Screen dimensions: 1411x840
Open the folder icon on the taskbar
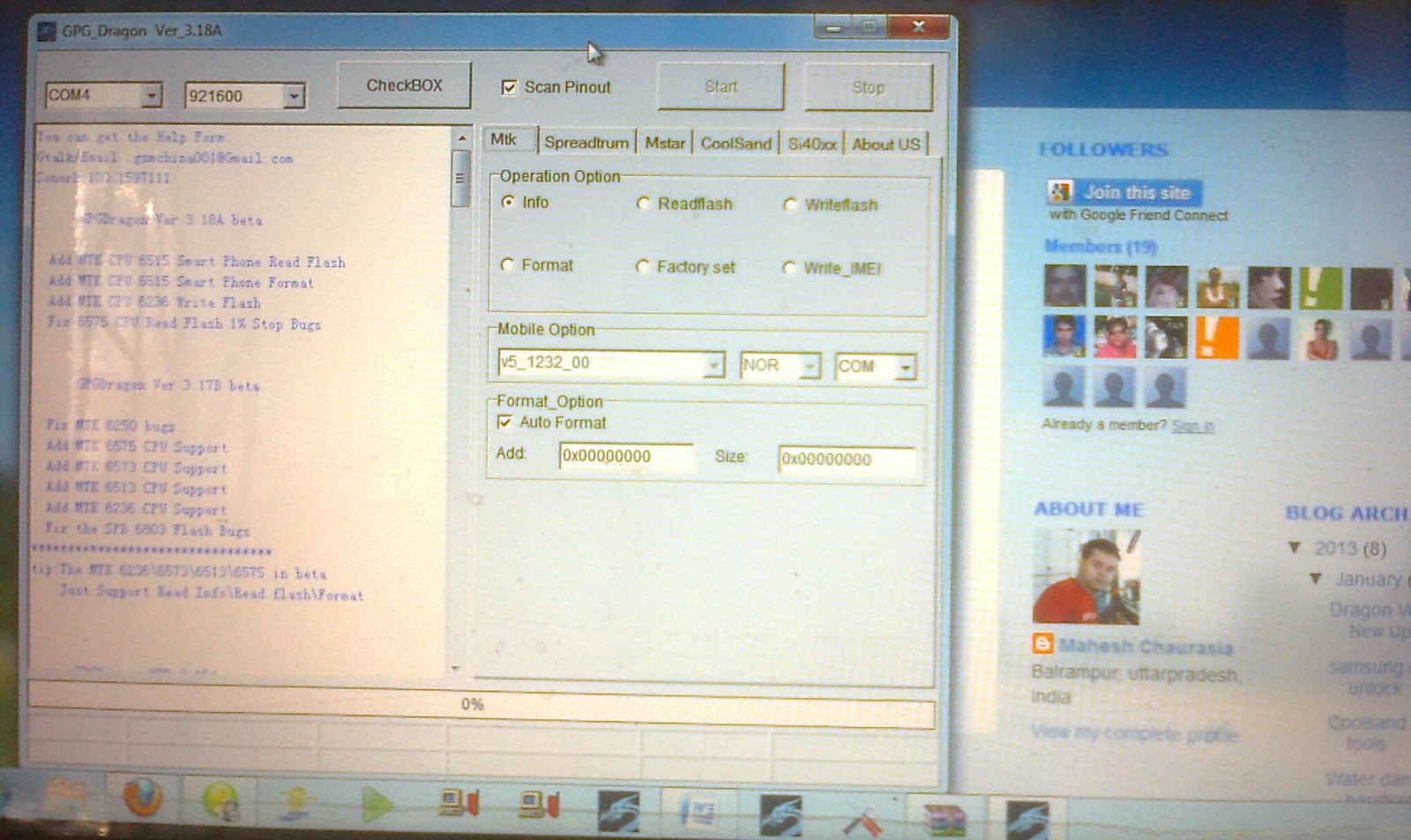click(66, 798)
